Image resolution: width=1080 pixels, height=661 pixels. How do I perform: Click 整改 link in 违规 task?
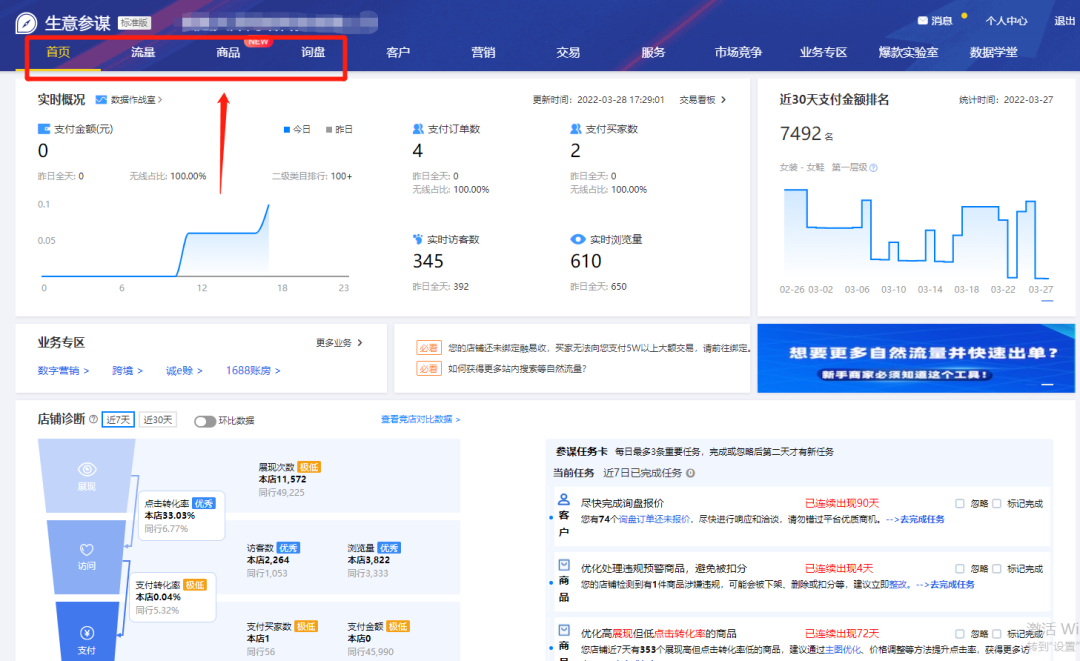897,585
